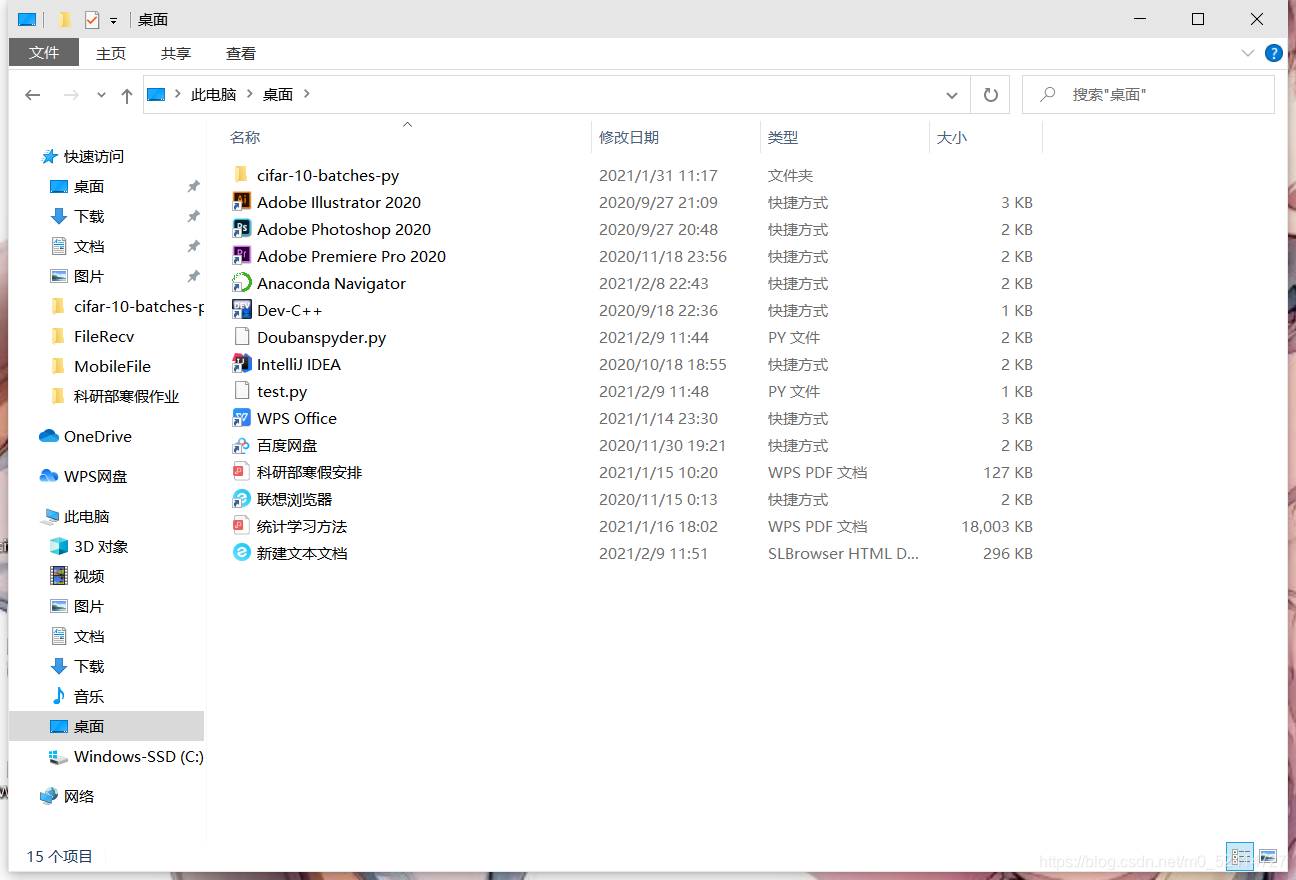The height and width of the screenshot is (880, 1296).
Task: Select 音乐 in navigation pane
Action: click(x=89, y=696)
